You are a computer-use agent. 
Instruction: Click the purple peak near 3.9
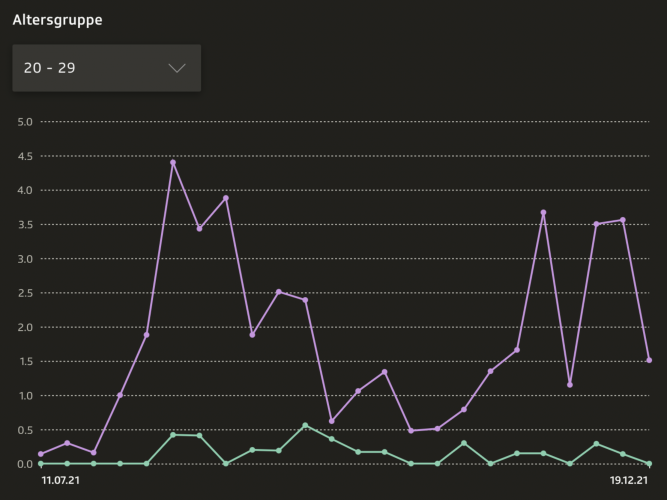[226, 198]
